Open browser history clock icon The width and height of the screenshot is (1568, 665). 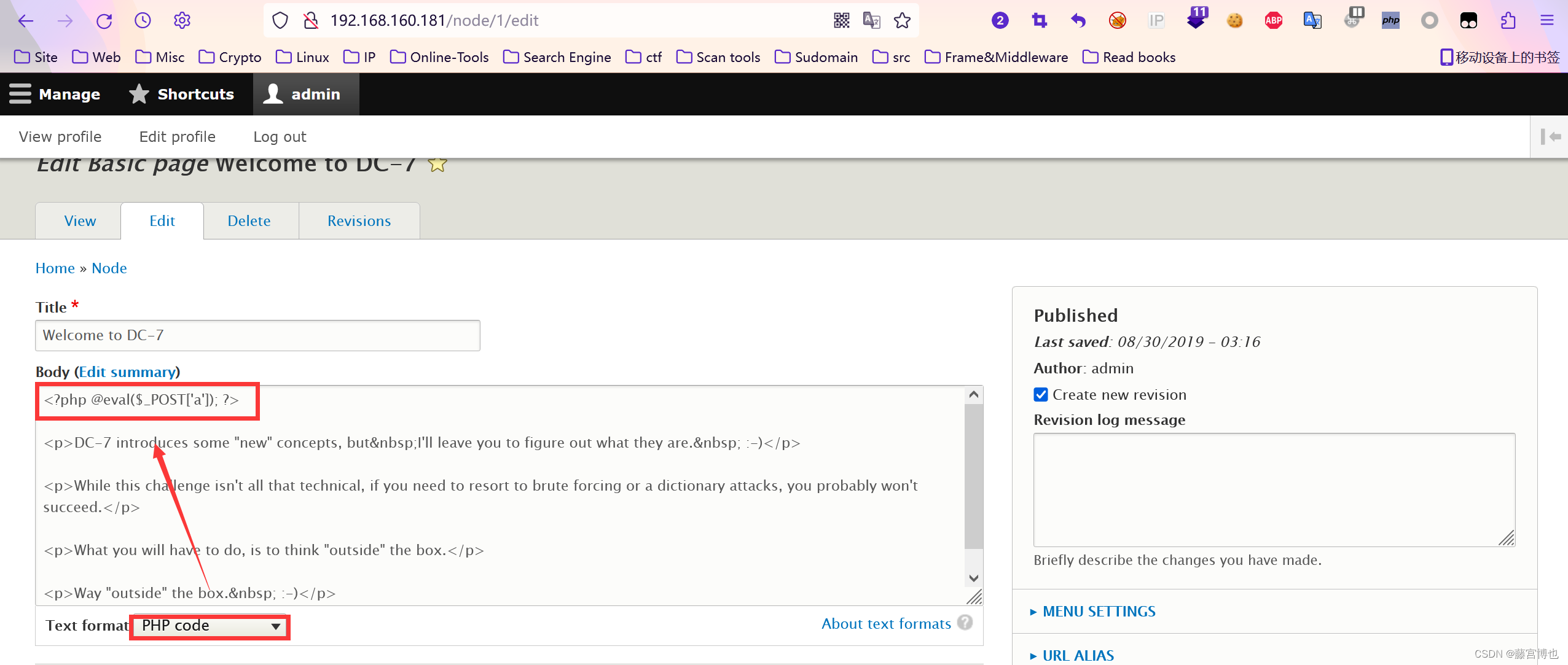point(143,21)
